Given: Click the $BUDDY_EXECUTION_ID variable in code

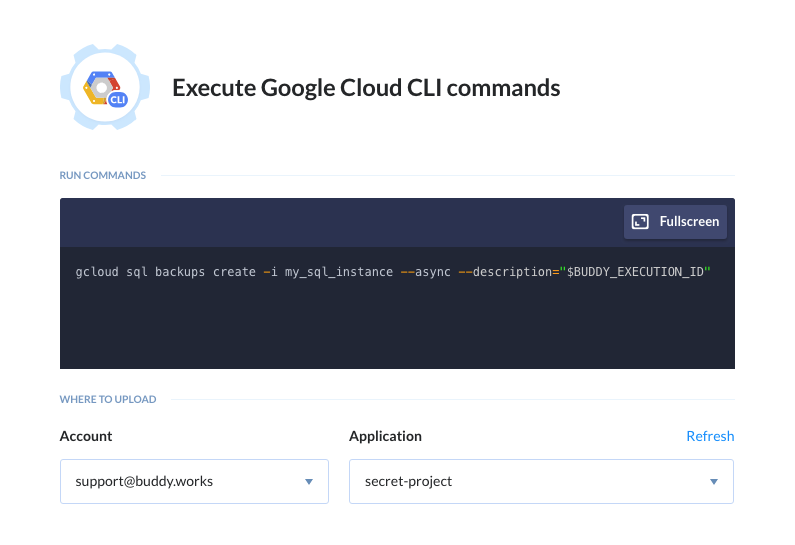Looking at the screenshot, I should (x=635, y=272).
